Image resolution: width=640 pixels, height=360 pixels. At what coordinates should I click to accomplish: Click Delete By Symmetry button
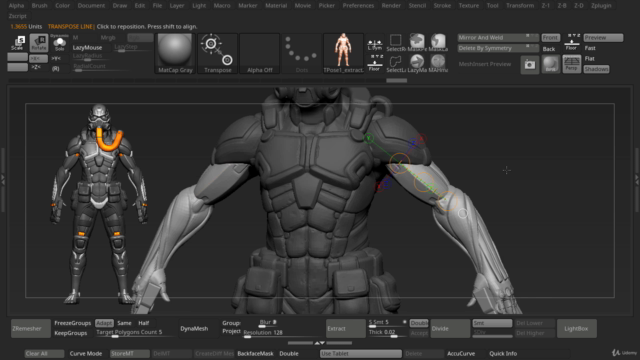tap(498, 48)
